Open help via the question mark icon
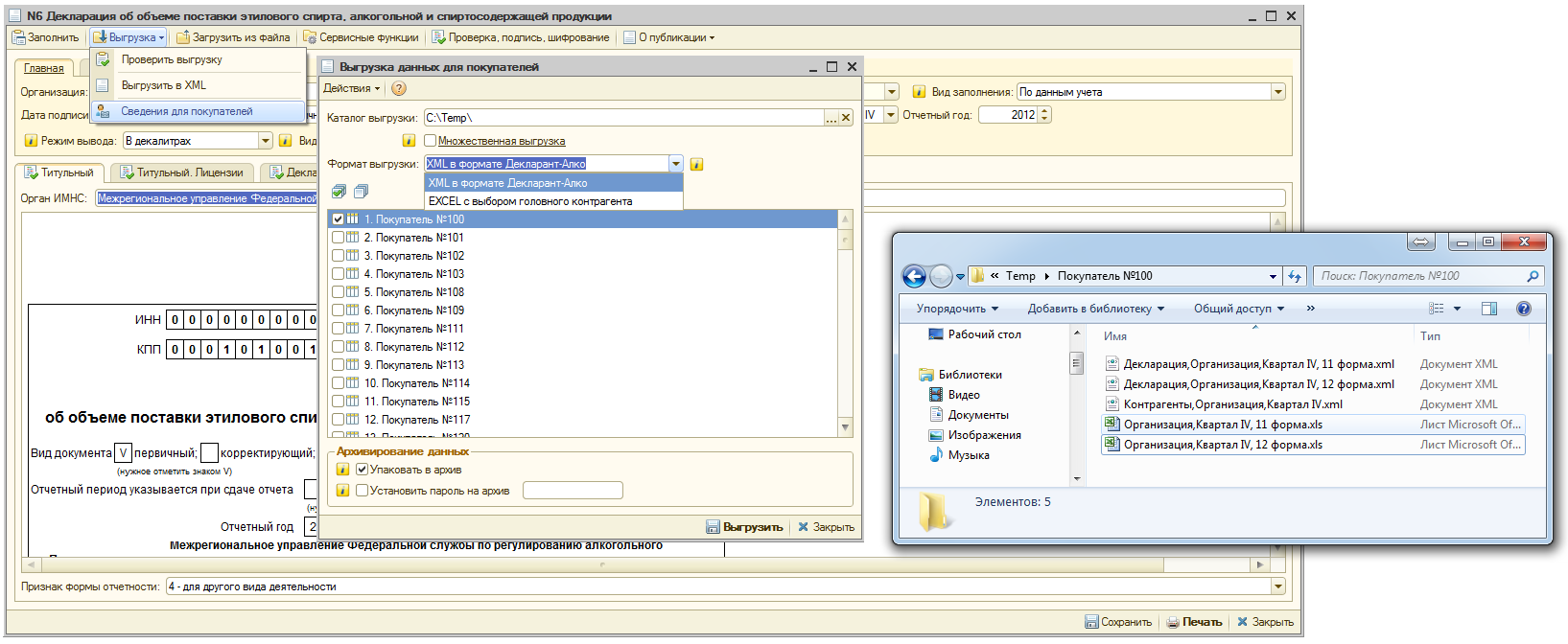1568x644 pixels. click(399, 88)
